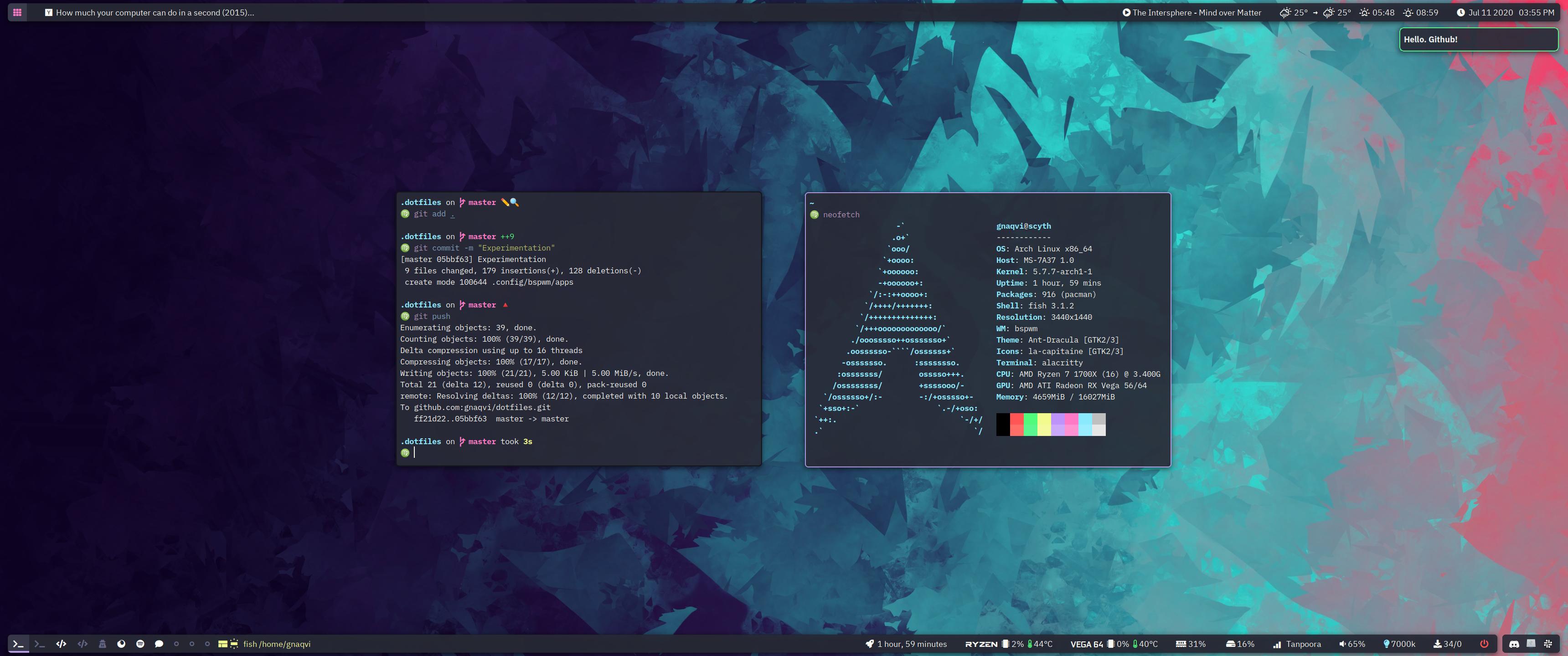Click the Ryzen 44°C temperature indicator

1040,644
